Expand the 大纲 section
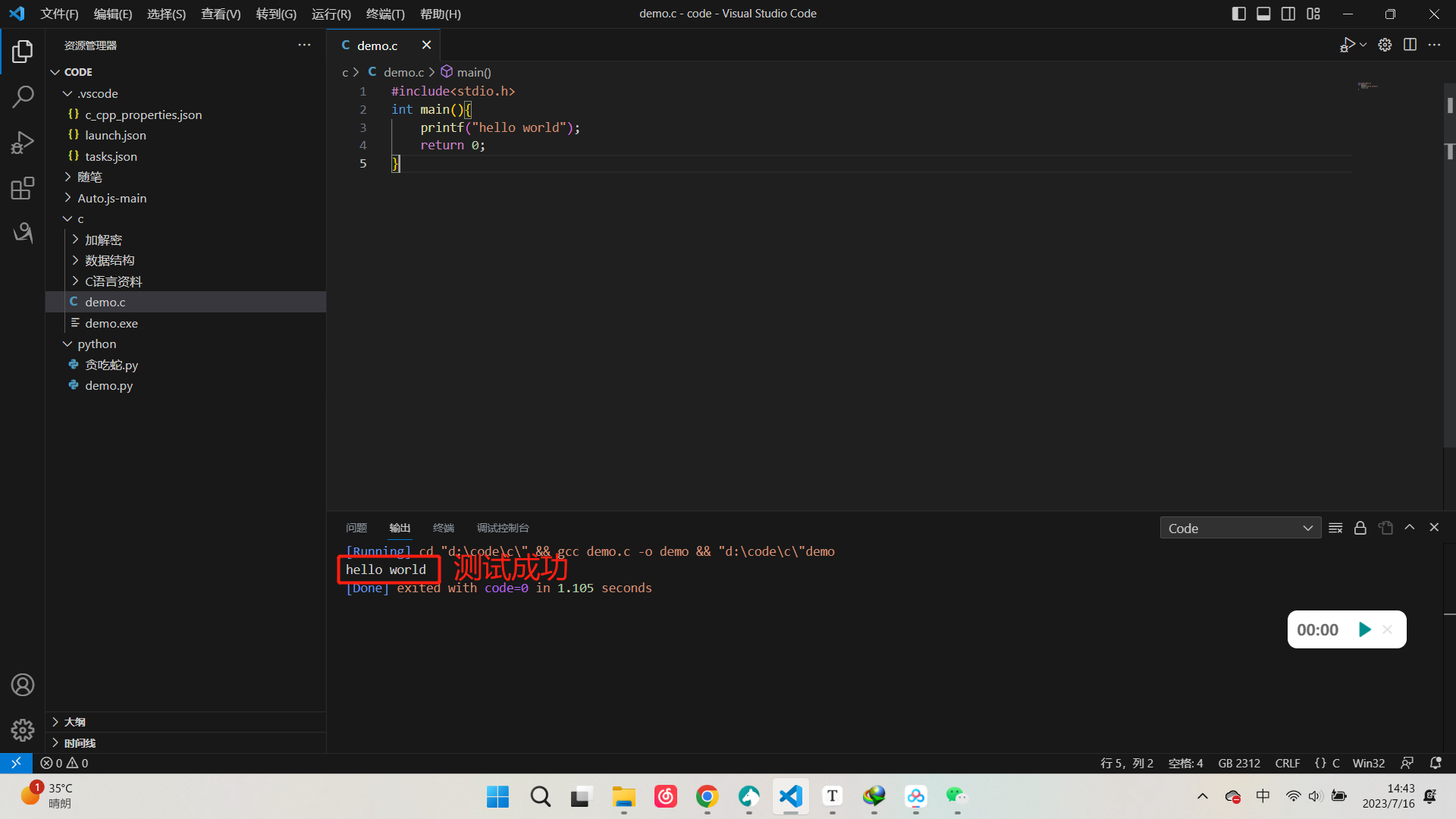 click(186, 722)
